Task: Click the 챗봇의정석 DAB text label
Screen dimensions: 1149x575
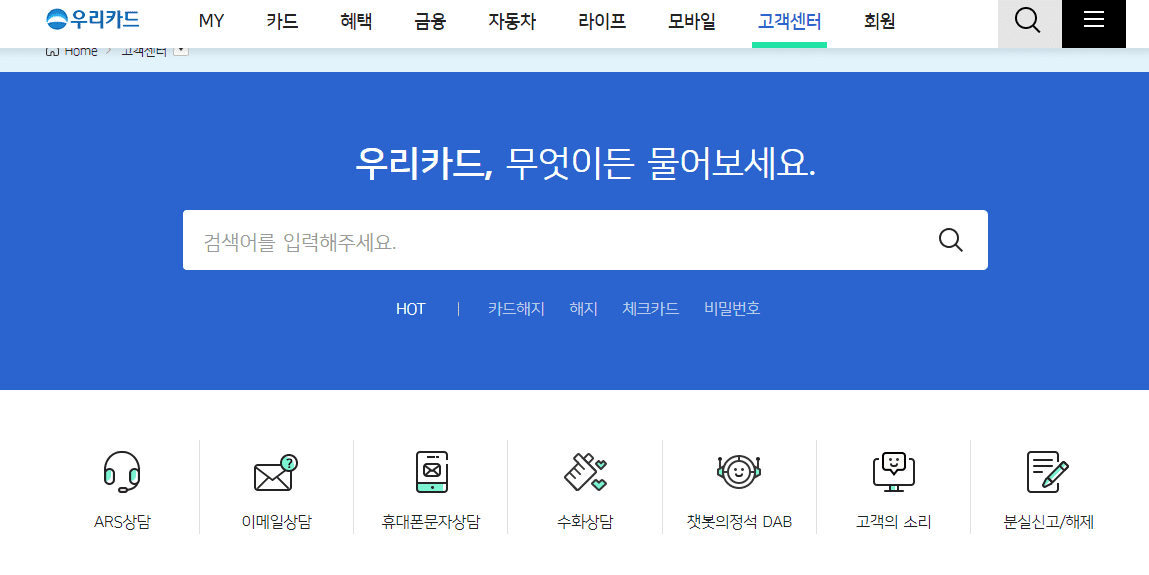Action: tap(739, 522)
